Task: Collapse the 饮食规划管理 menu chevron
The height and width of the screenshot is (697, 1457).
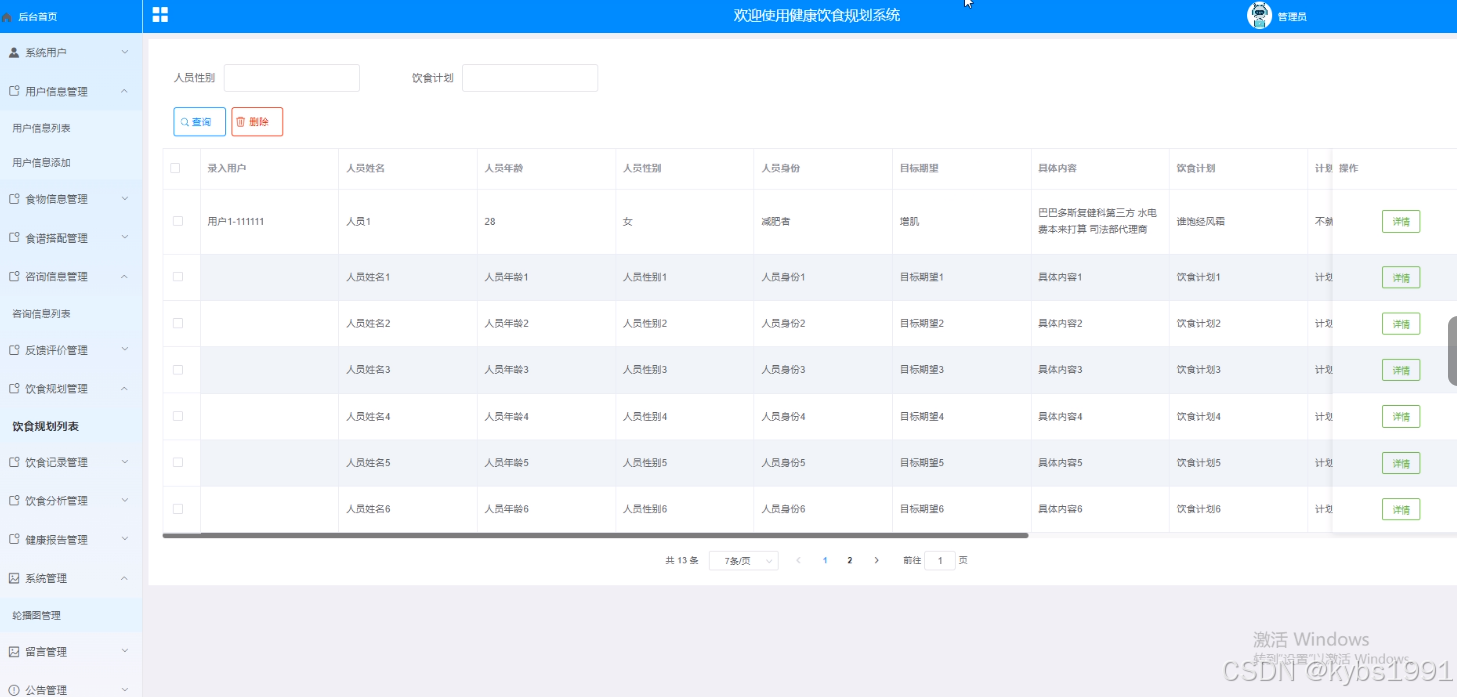Action: pos(125,388)
